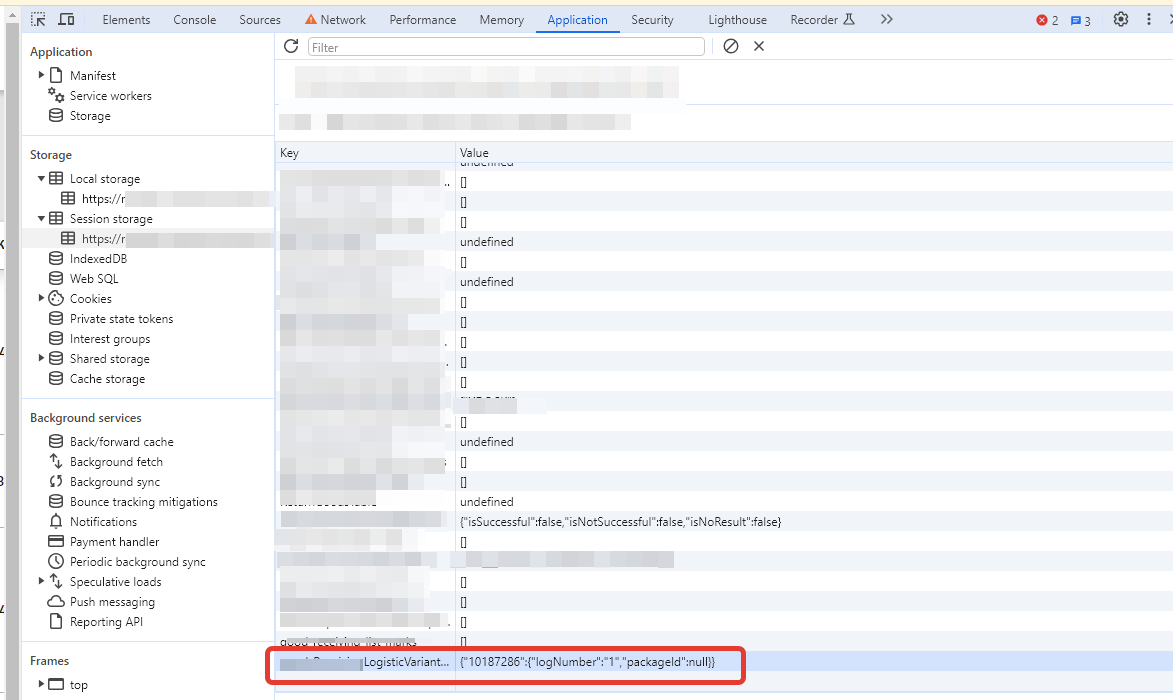Screen dimensions: 1173x700
Task: Click the inspect element picker icon
Action: point(38,20)
